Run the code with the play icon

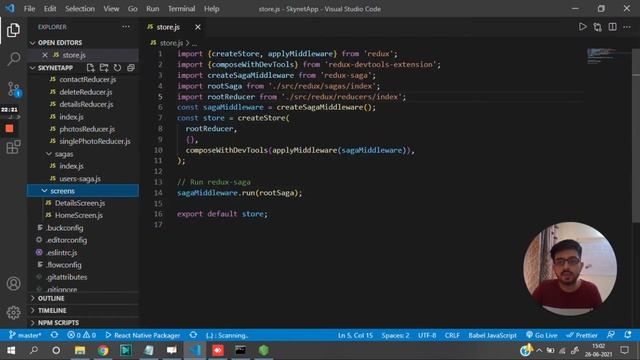(x=582, y=27)
